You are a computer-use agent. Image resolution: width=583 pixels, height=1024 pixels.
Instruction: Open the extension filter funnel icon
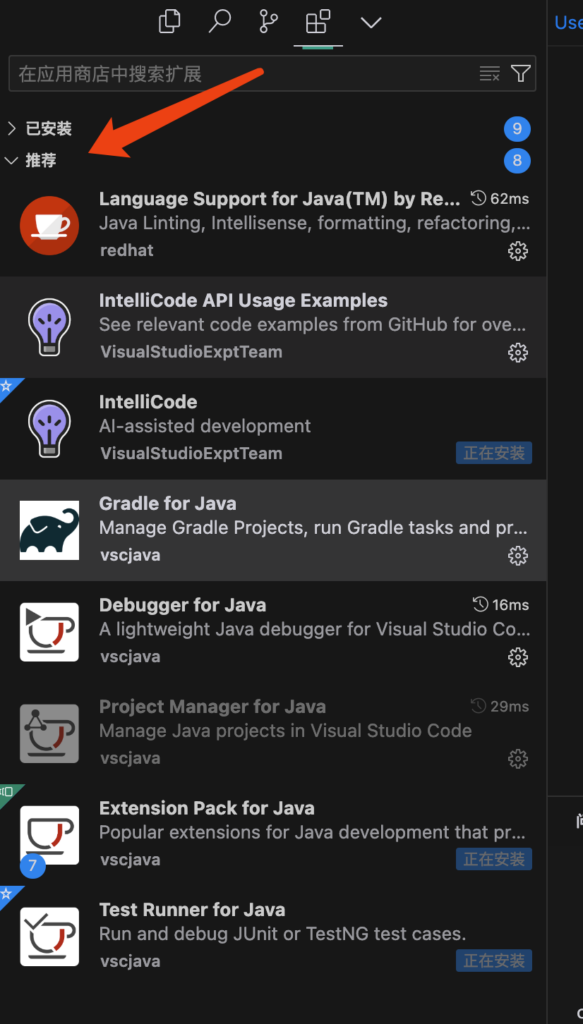pyautogui.click(x=520, y=74)
